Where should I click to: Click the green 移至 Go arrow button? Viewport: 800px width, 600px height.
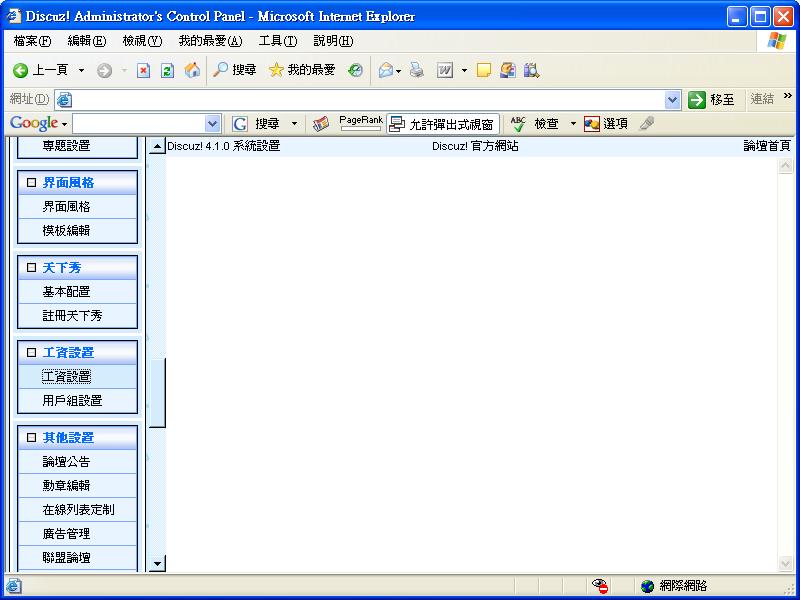[696, 99]
